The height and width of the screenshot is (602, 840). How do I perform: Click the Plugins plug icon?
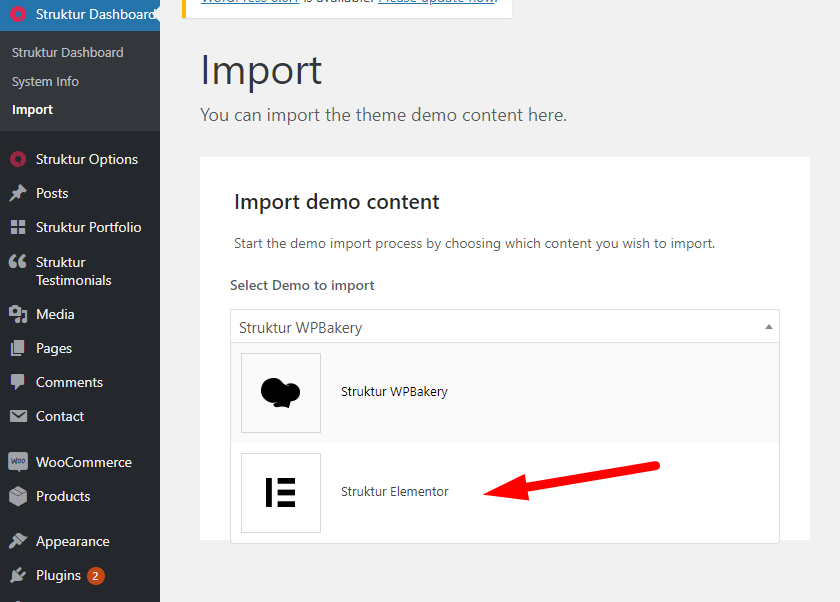click(x=18, y=575)
